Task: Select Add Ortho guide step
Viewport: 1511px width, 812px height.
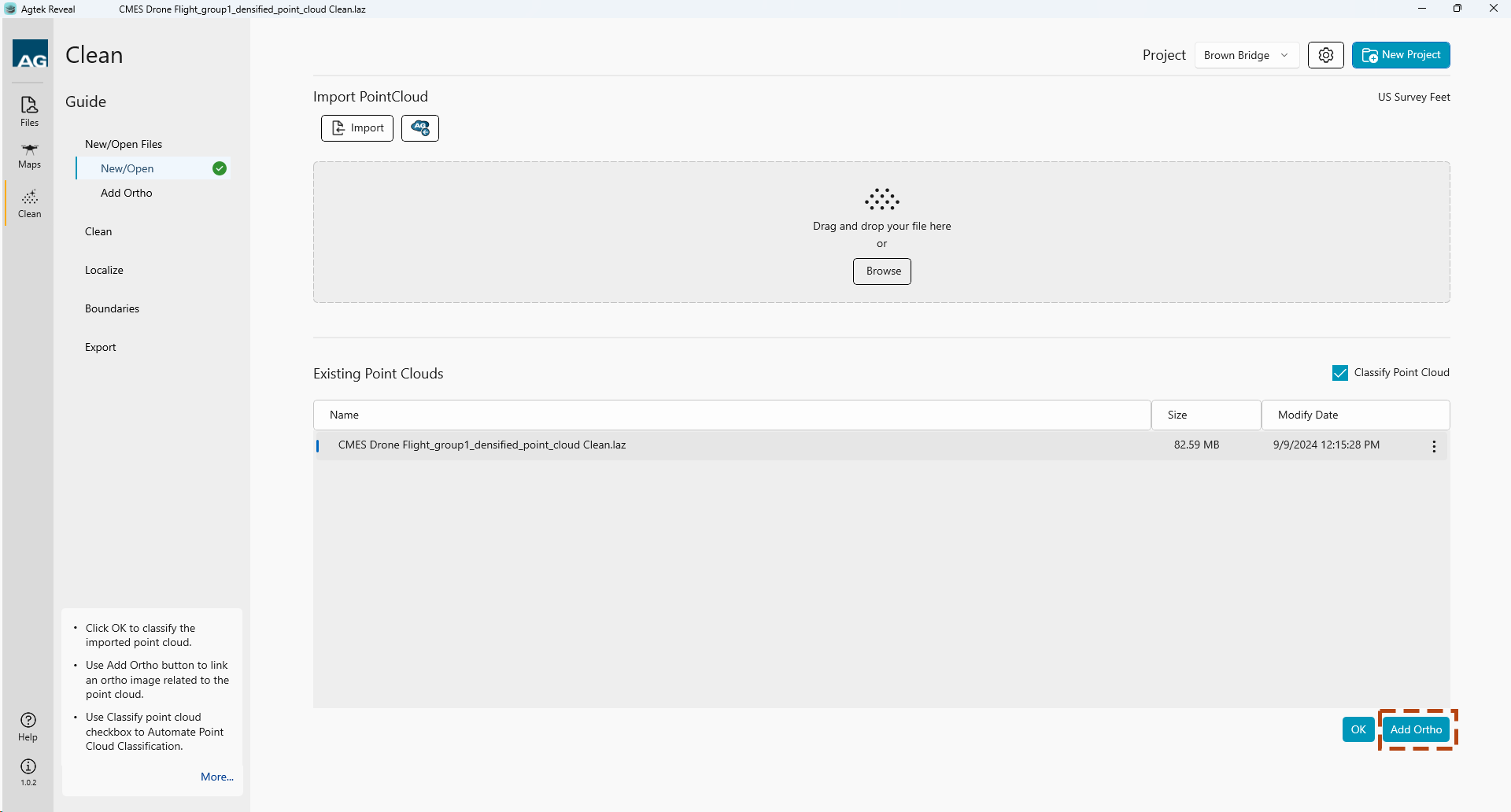Action: (127, 193)
